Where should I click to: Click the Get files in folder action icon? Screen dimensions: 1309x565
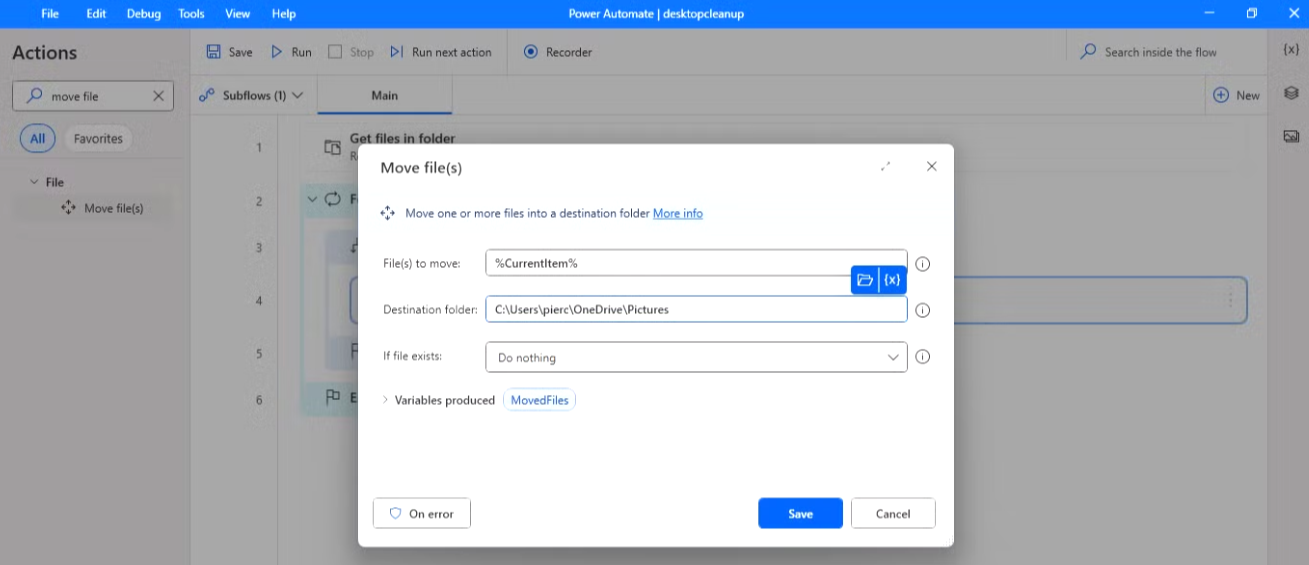click(x=332, y=148)
